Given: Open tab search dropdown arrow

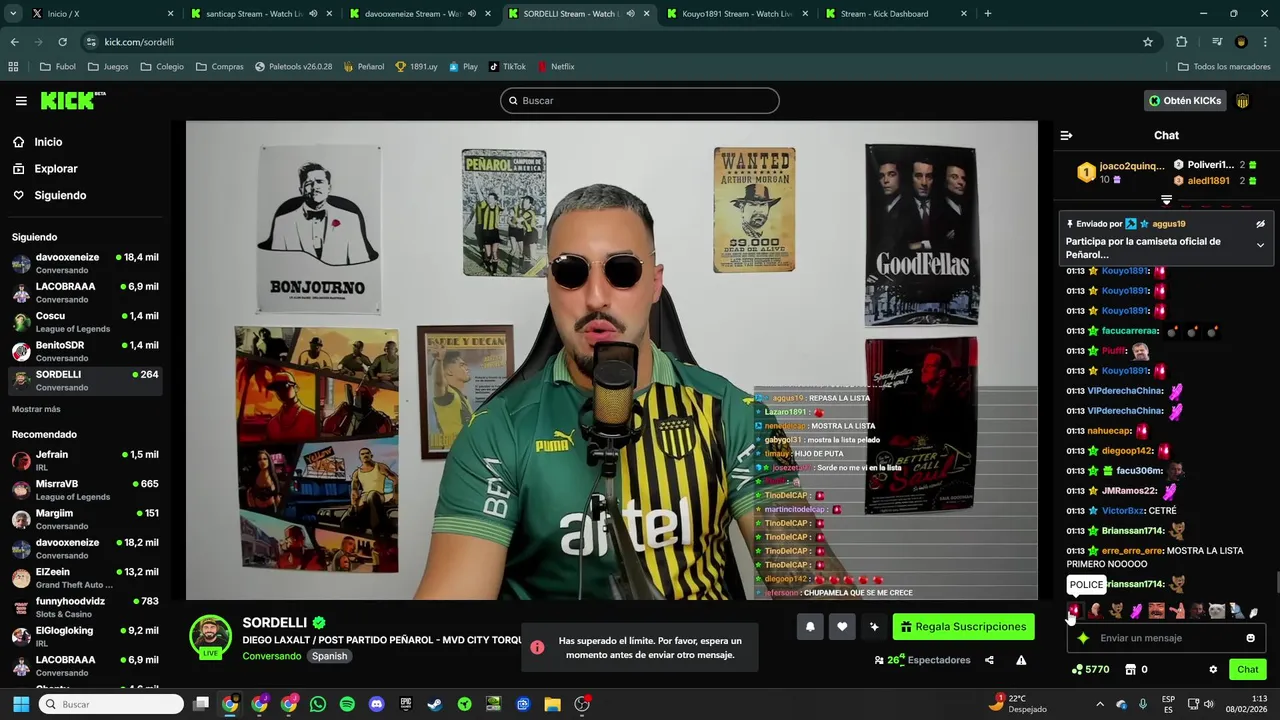Looking at the screenshot, I should tap(13, 14).
